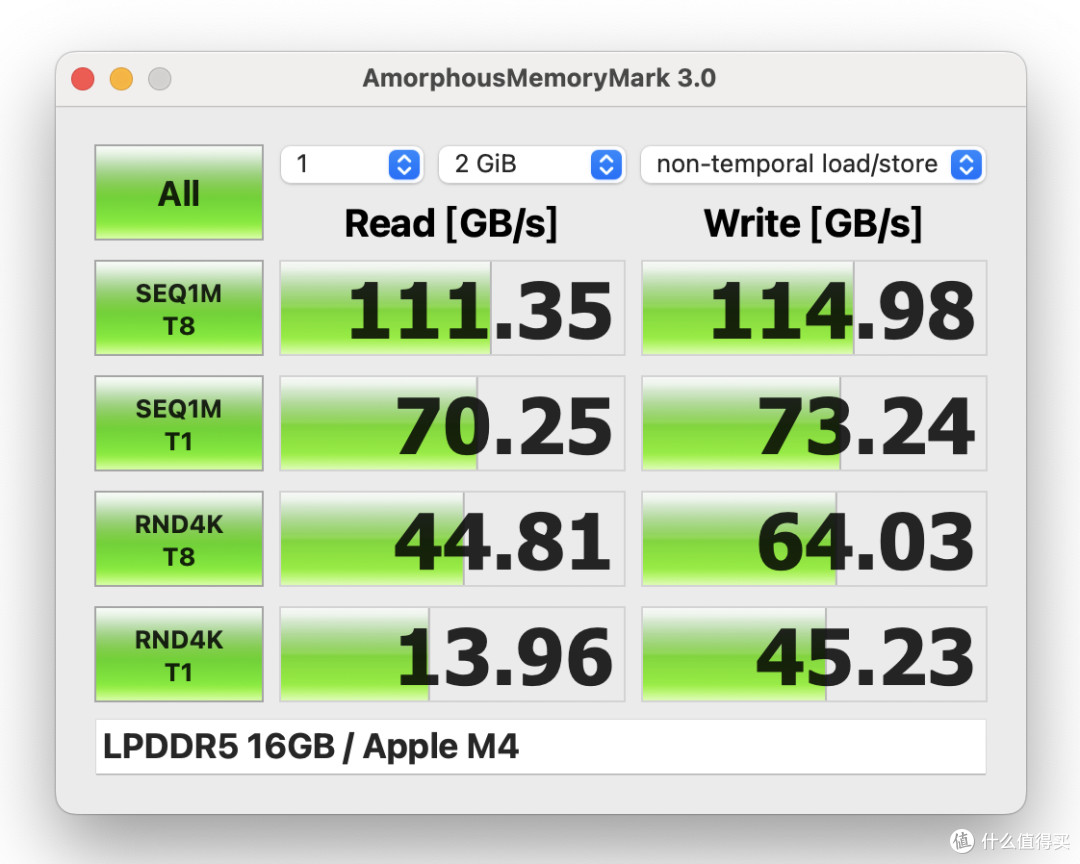Select the RND4K T1 read result 13.96
This screenshot has height=864, width=1080.
coord(453,655)
